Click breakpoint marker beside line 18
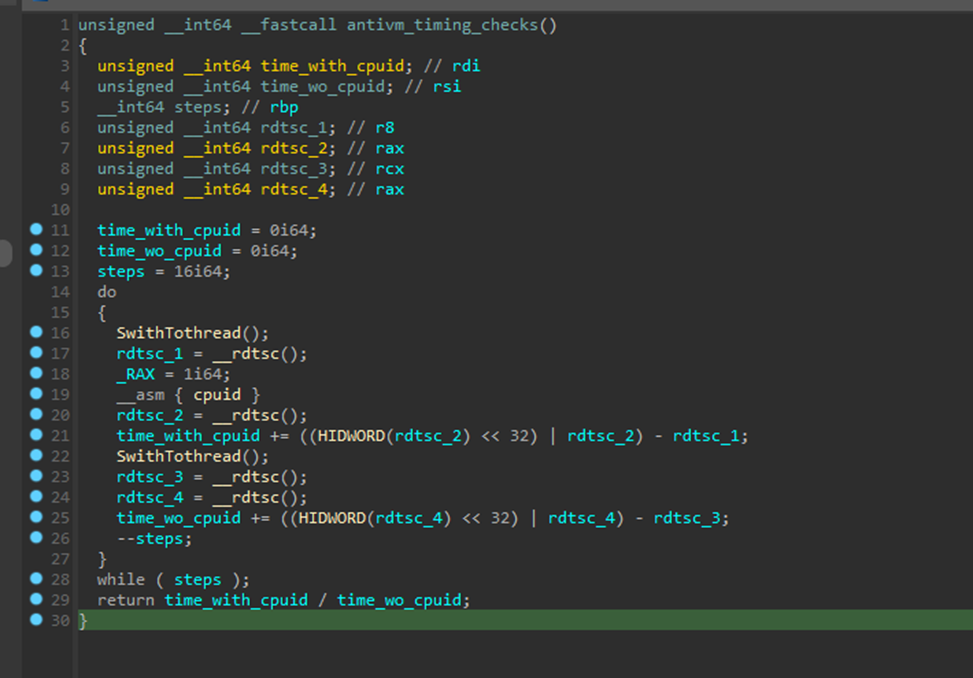Viewport: 973px width, 678px height. 36,373
